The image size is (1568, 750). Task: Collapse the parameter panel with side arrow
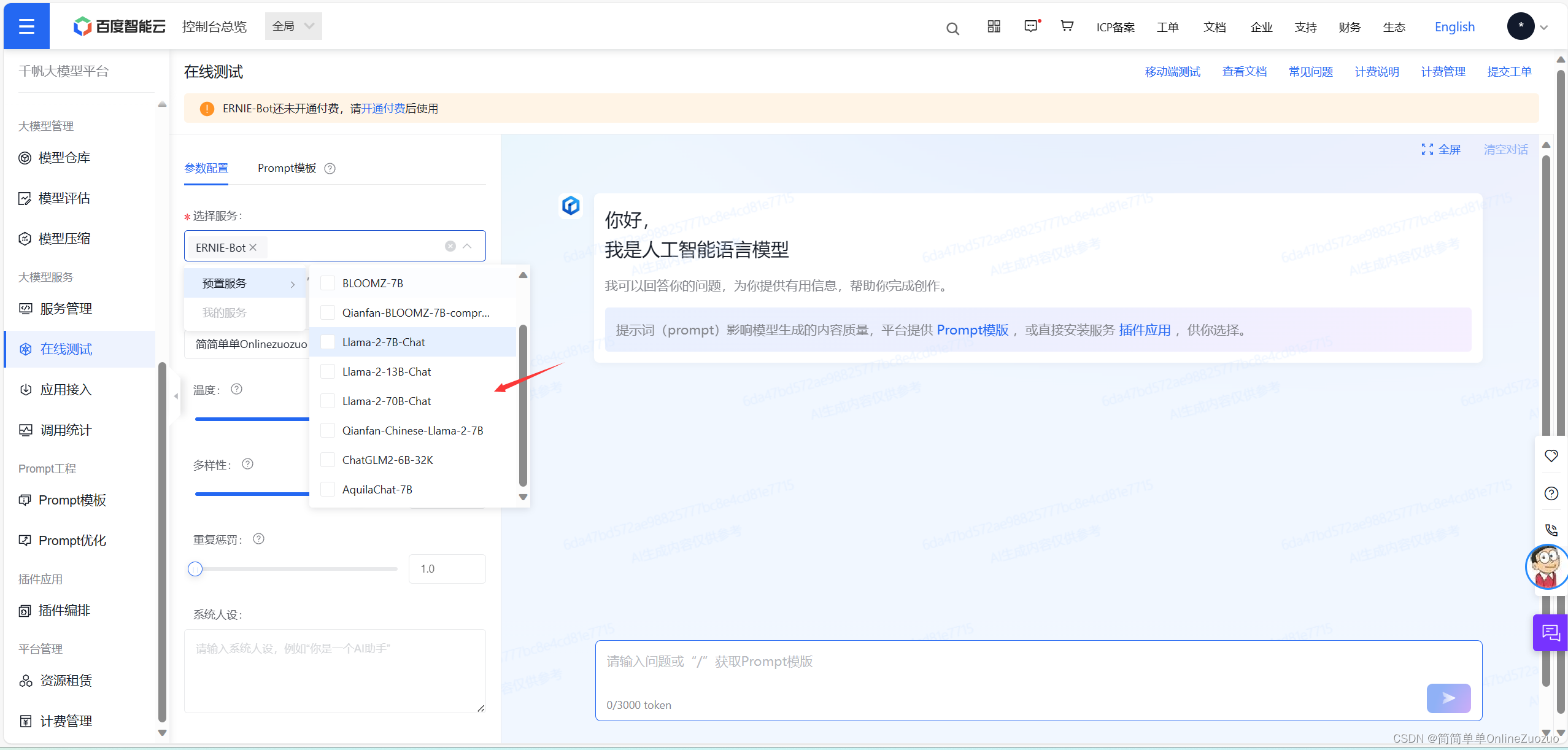[176, 396]
